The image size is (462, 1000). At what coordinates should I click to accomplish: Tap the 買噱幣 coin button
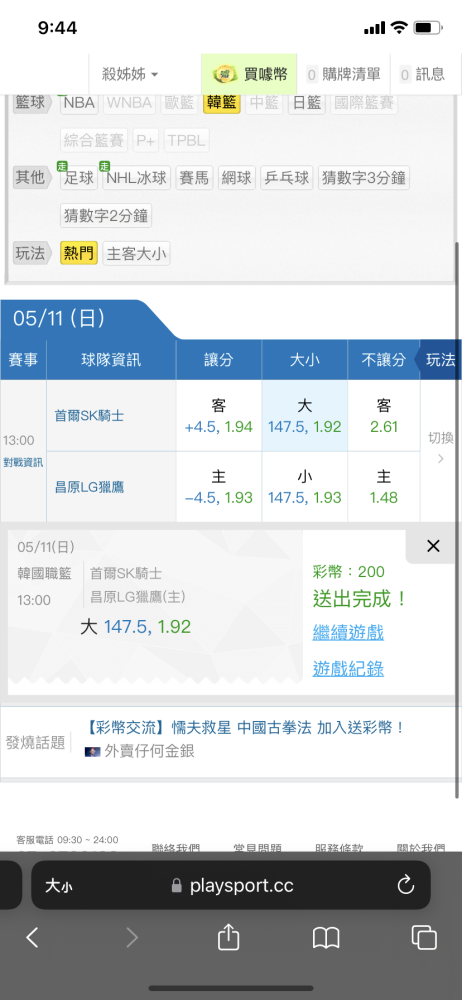click(249, 74)
